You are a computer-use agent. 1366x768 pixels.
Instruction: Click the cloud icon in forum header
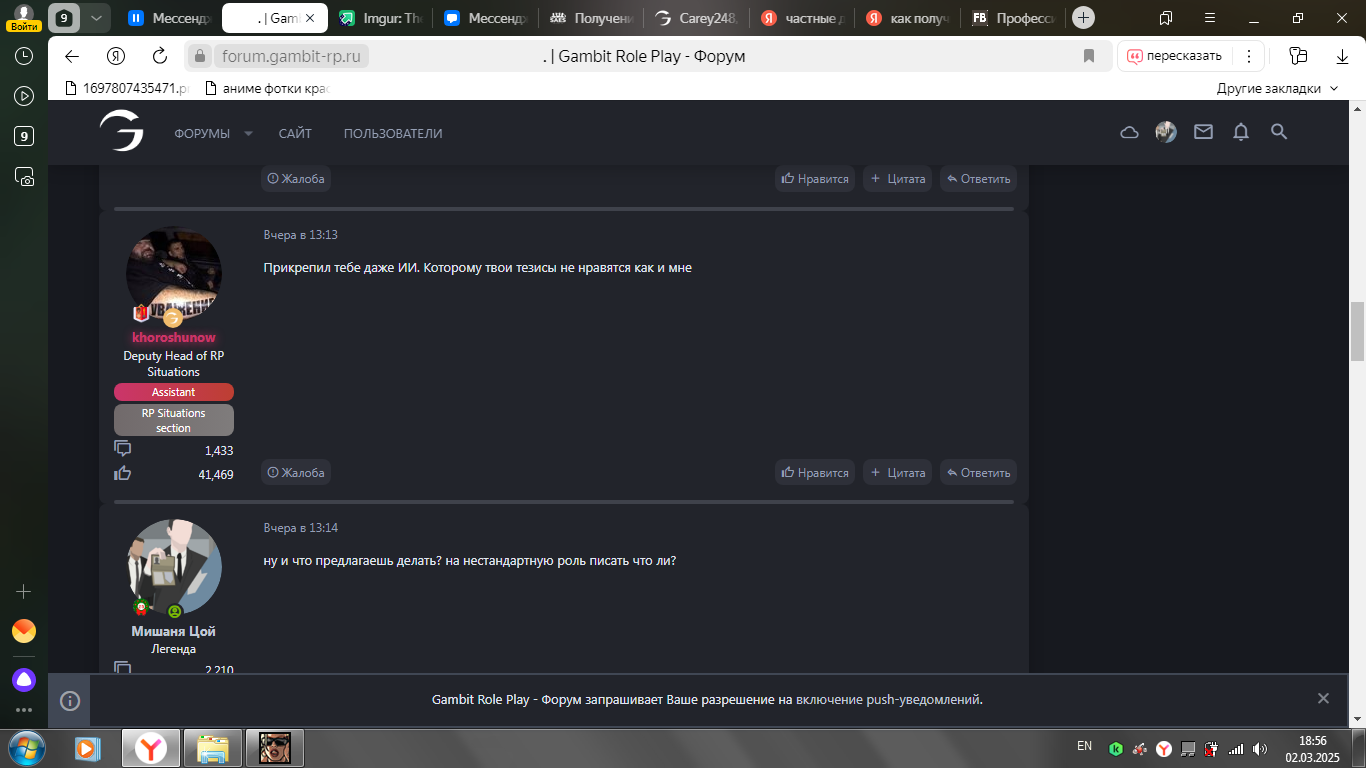pos(1129,132)
